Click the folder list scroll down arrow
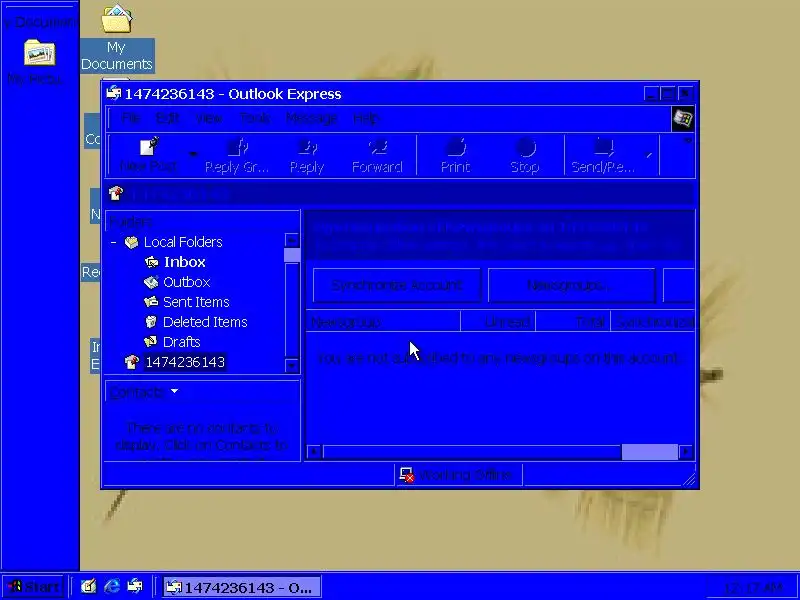 tap(292, 365)
